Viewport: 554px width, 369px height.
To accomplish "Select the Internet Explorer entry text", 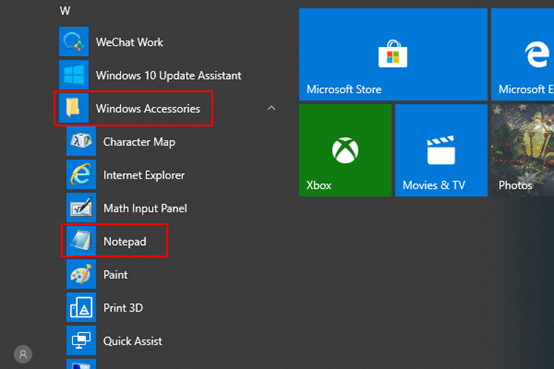I will pyautogui.click(x=144, y=175).
